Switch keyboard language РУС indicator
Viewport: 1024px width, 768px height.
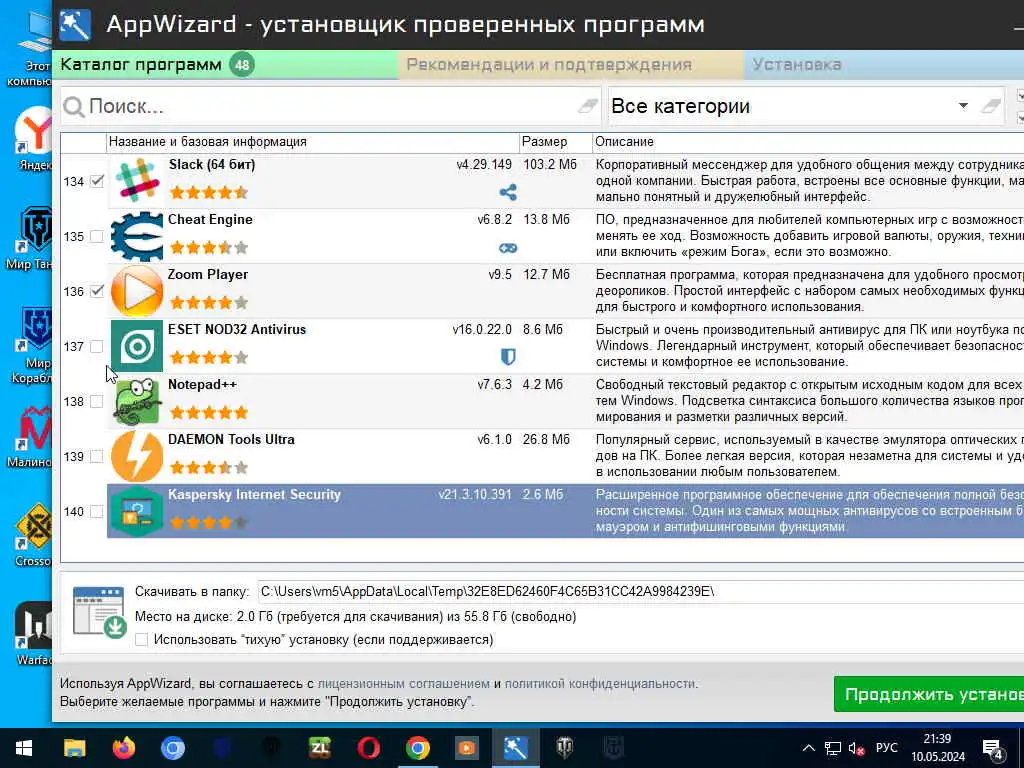click(887, 748)
